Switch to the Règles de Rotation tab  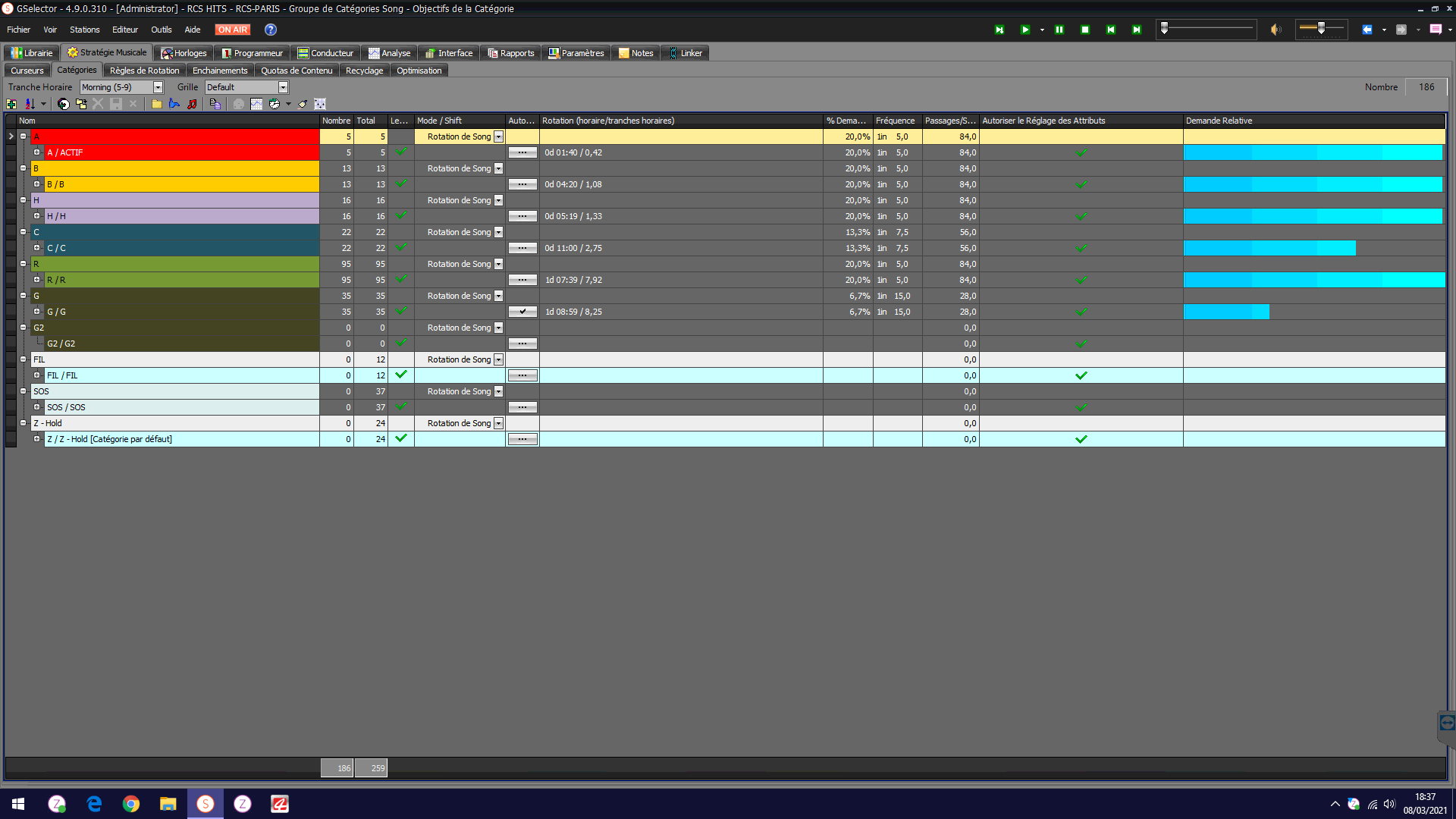click(x=144, y=71)
